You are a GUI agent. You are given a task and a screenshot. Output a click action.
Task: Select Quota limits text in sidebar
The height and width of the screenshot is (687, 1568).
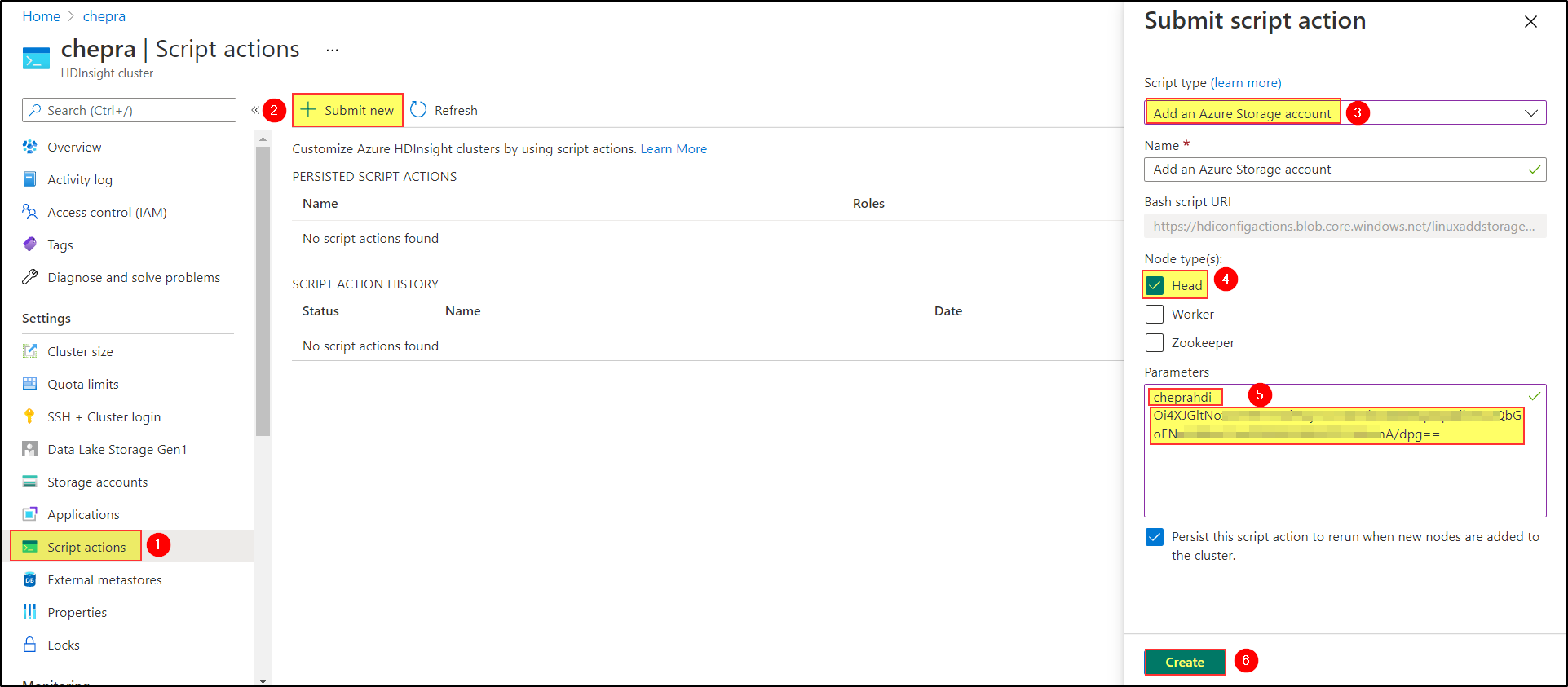(x=83, y=384)
